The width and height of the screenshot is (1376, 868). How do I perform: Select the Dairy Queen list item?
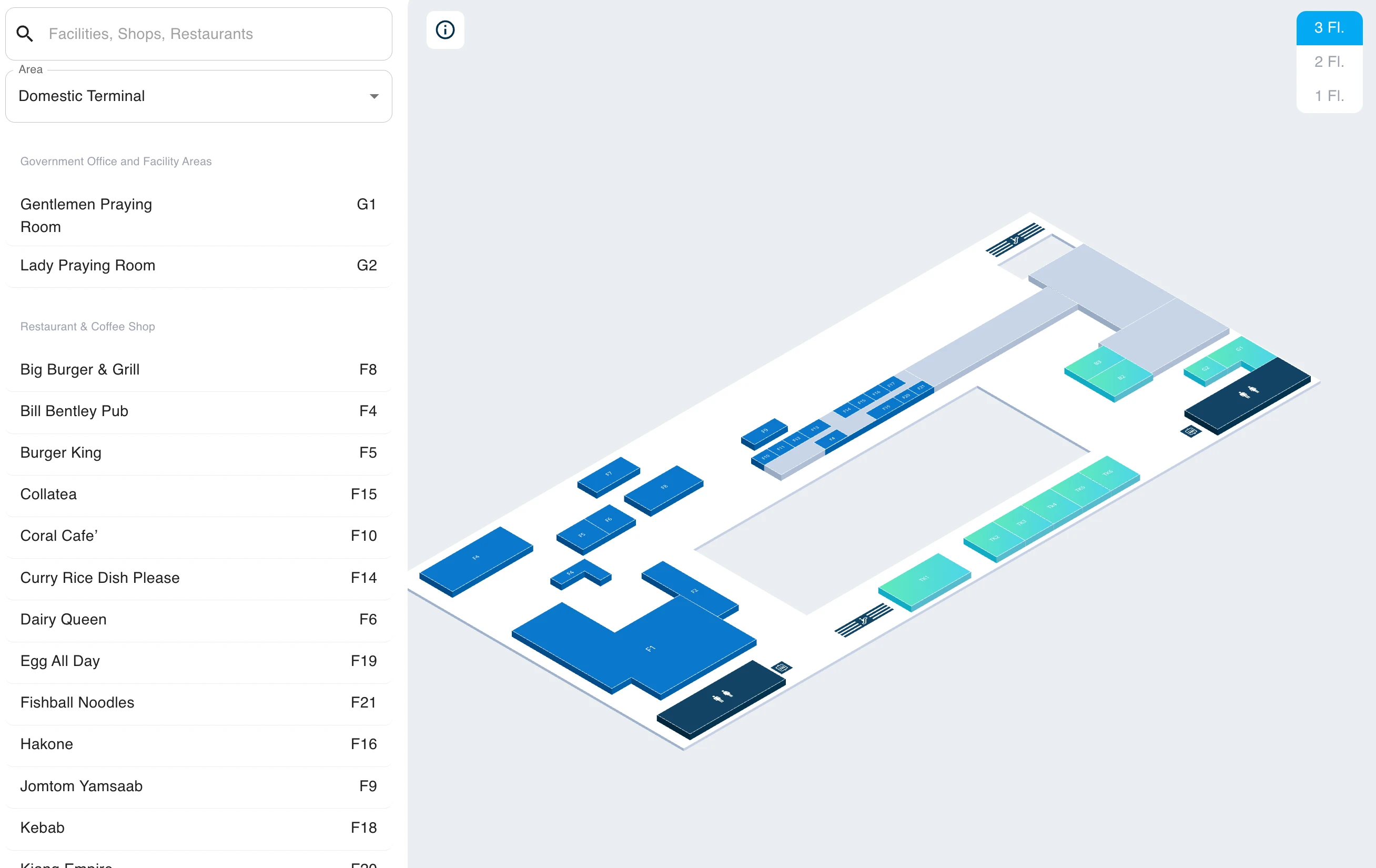198,619
